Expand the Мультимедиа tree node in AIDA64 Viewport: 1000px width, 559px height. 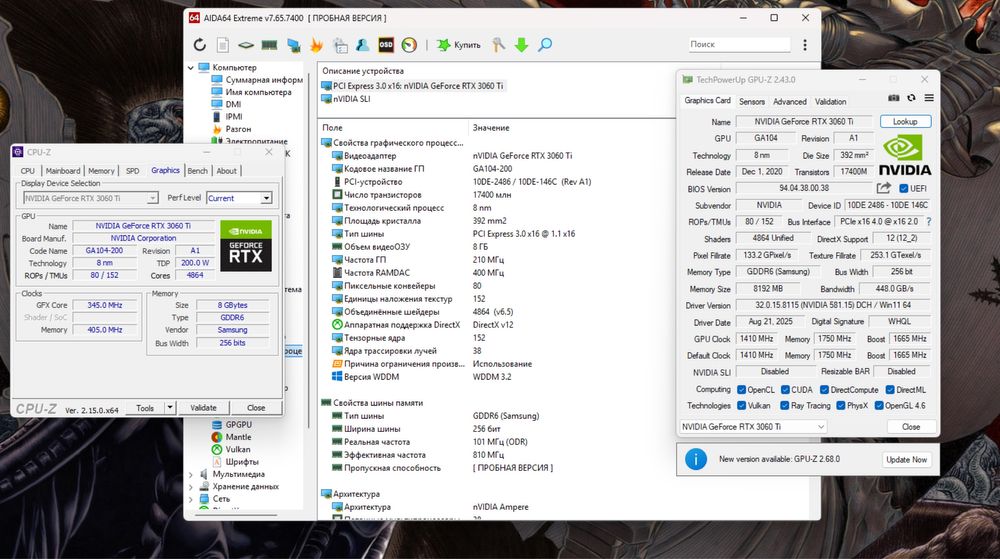point(191,474)
